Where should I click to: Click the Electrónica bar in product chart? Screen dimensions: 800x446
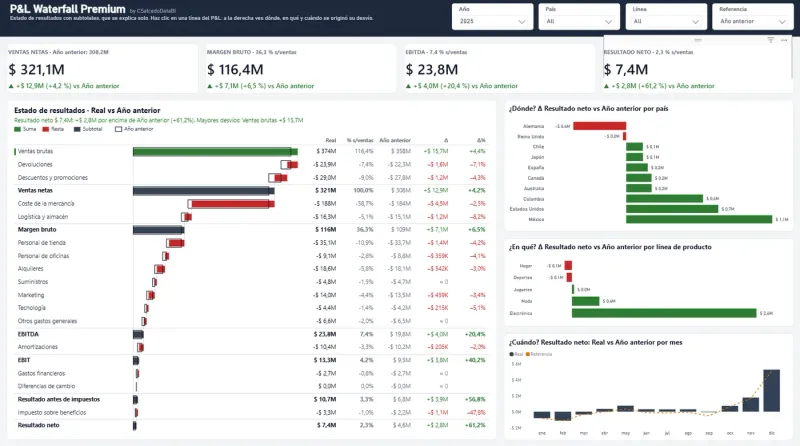pos(664,313)
